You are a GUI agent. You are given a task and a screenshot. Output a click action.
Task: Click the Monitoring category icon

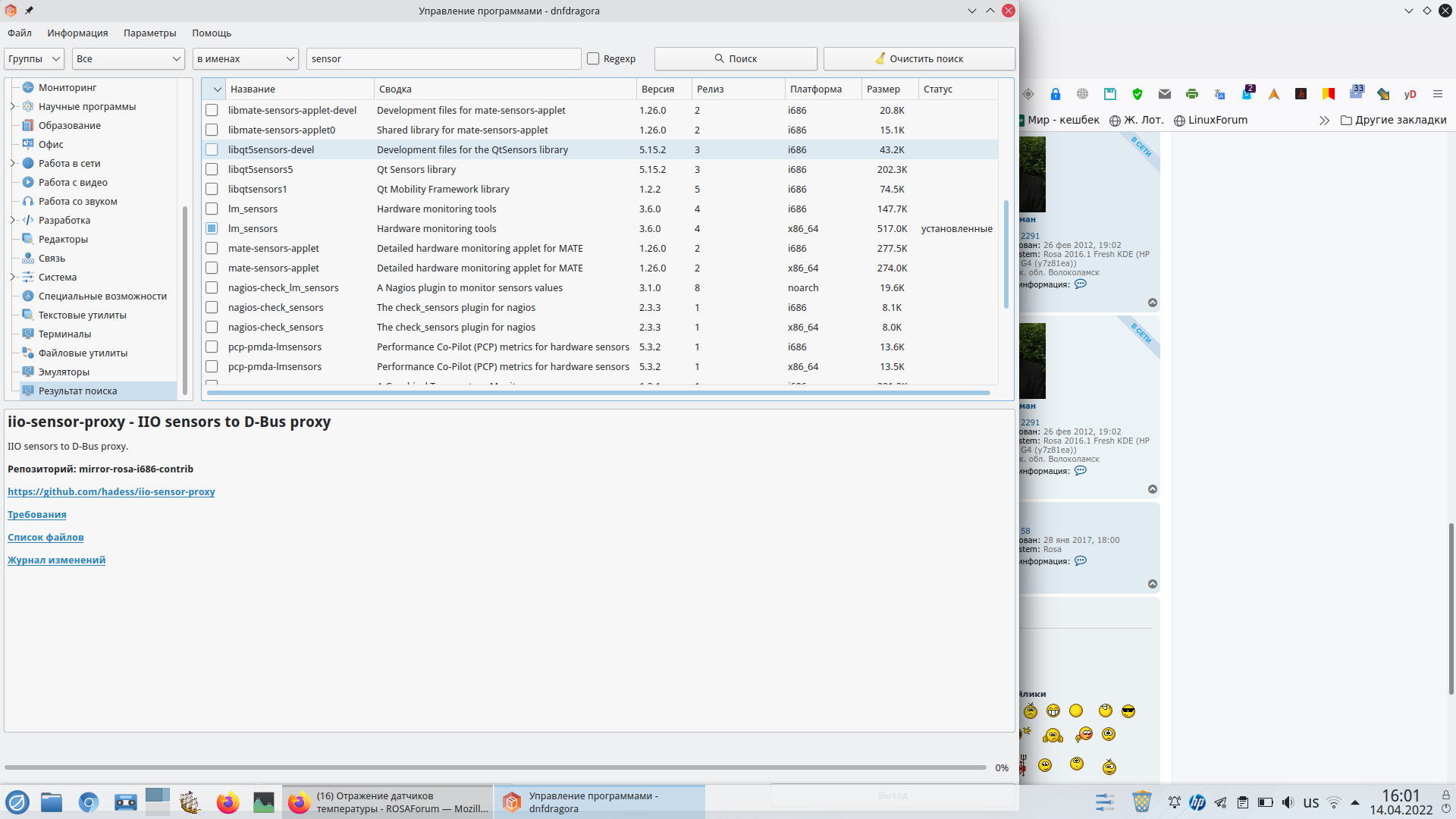pos(28,87)
